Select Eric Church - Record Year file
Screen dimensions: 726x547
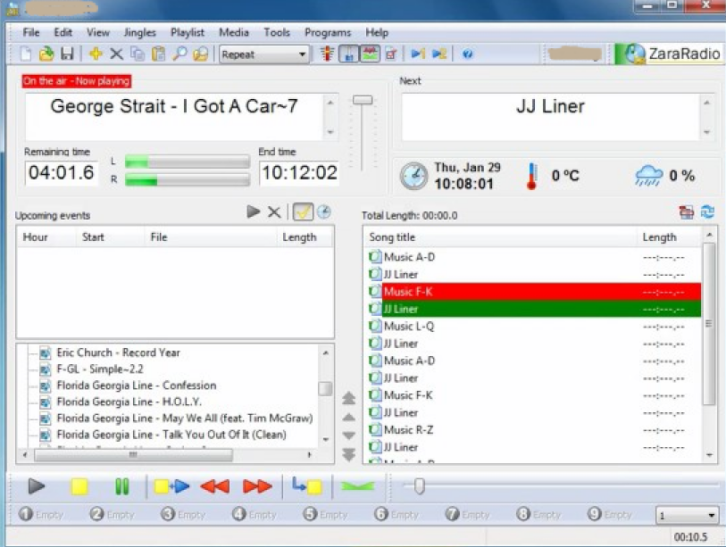coord(118,353)
